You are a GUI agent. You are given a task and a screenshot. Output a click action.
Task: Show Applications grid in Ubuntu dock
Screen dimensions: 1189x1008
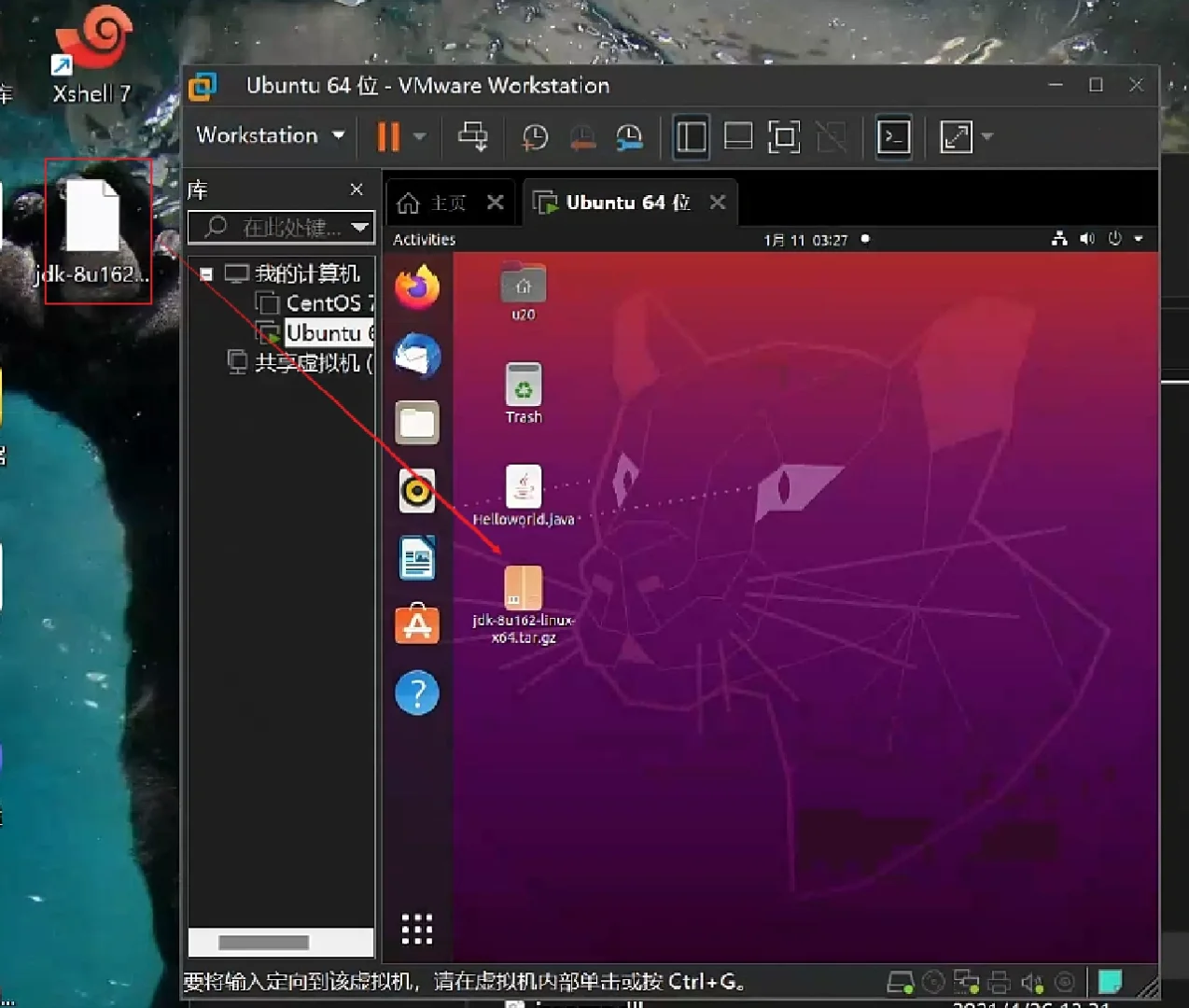pyautogui.click(x=417, y=929)
